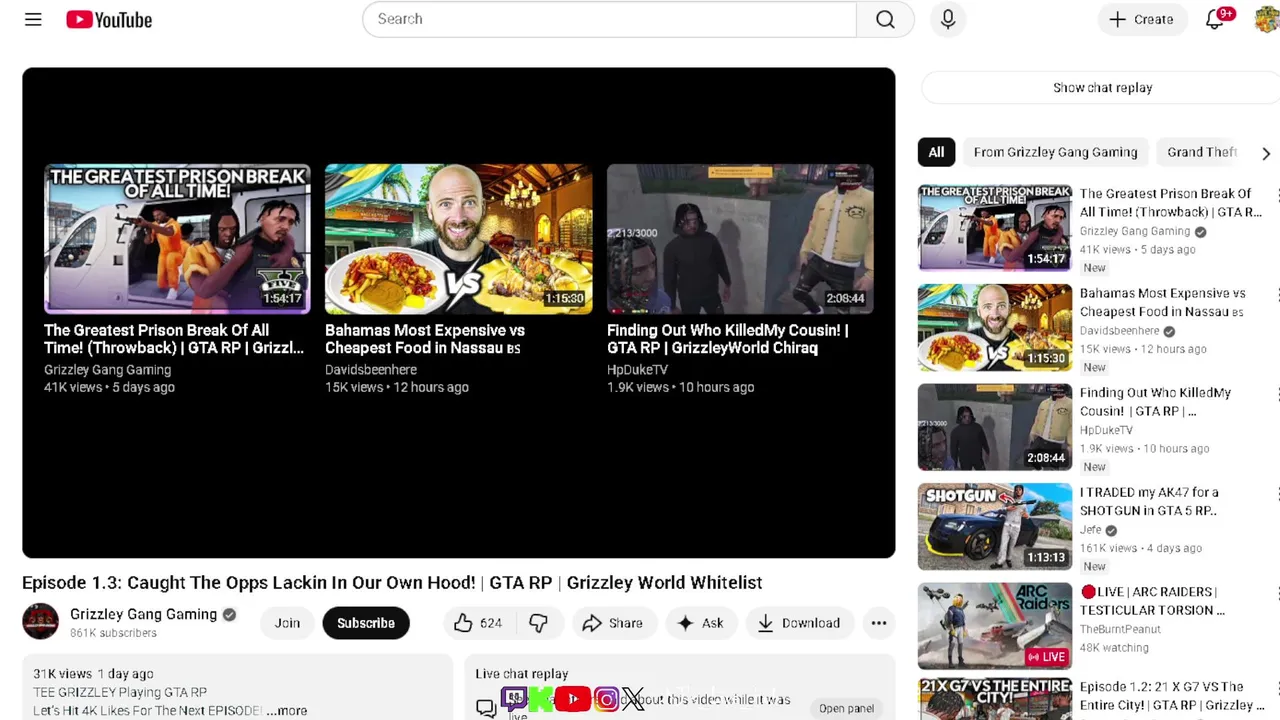Click endscreen channel Grizzley Gang Gaming text
The width and height of the screenshot is (1280, 720).
[107, 370]
